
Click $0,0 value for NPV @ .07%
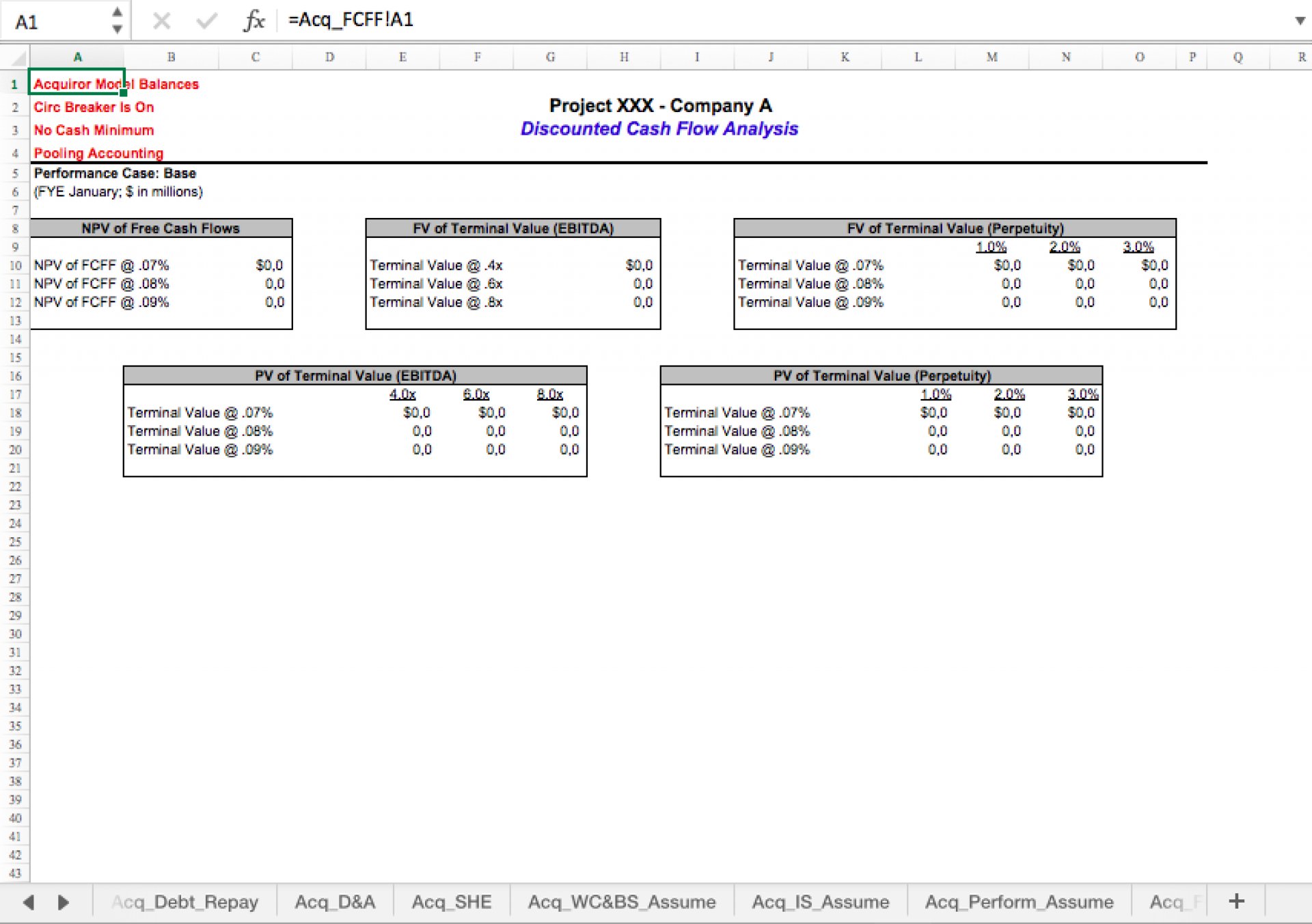click(269, 265)
